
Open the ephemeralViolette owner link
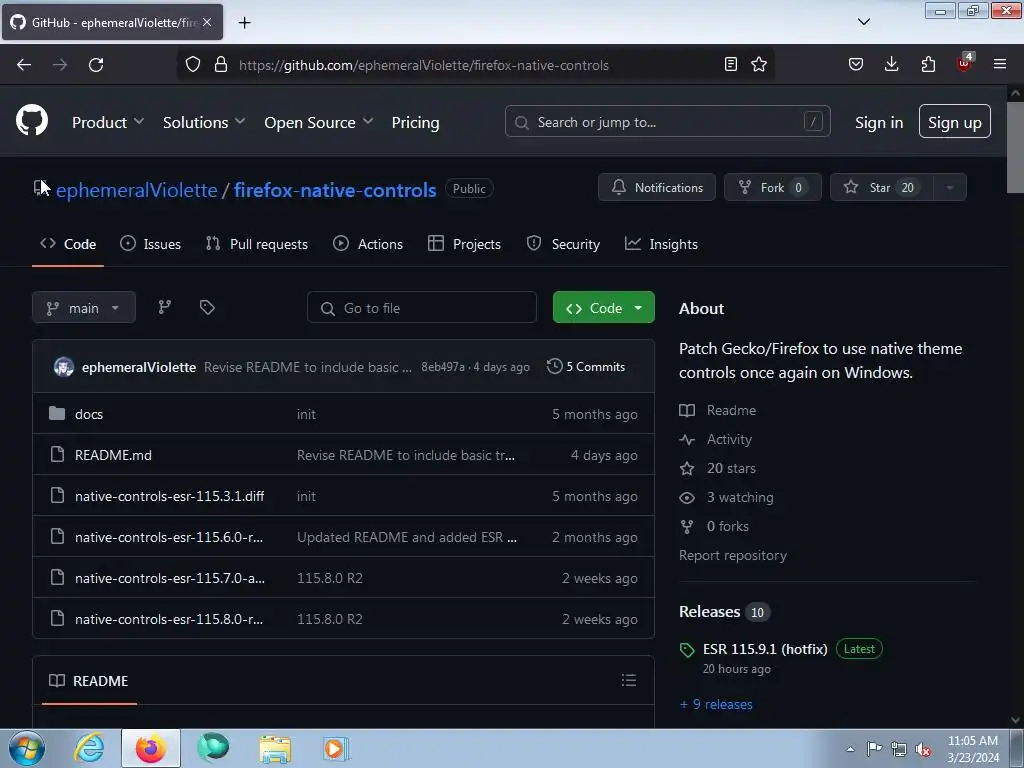click(x=136, y=190)
